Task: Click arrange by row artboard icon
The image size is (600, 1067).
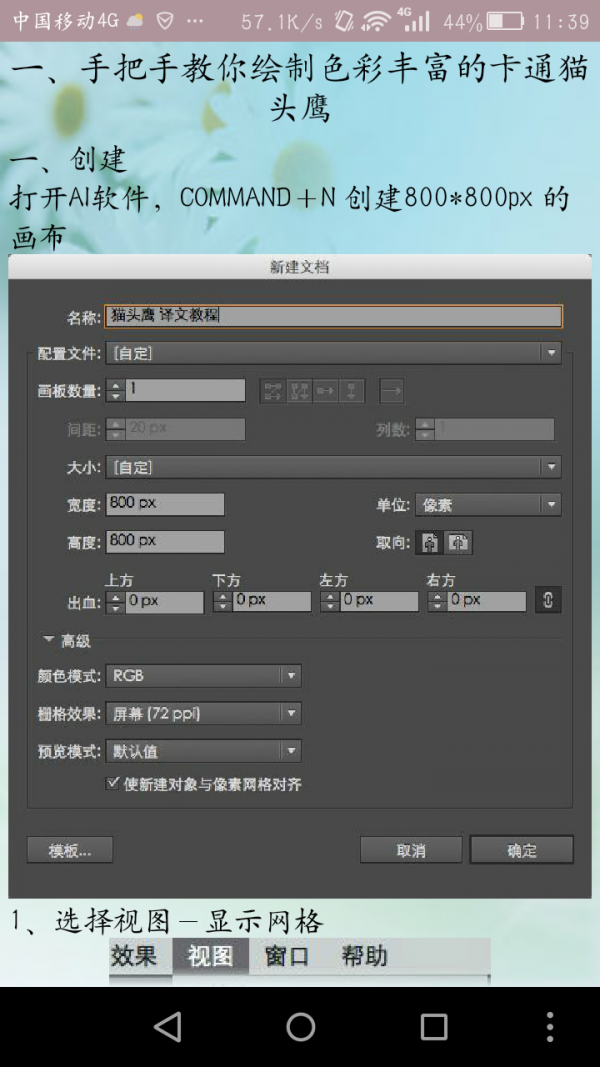Action: (326, 391)
